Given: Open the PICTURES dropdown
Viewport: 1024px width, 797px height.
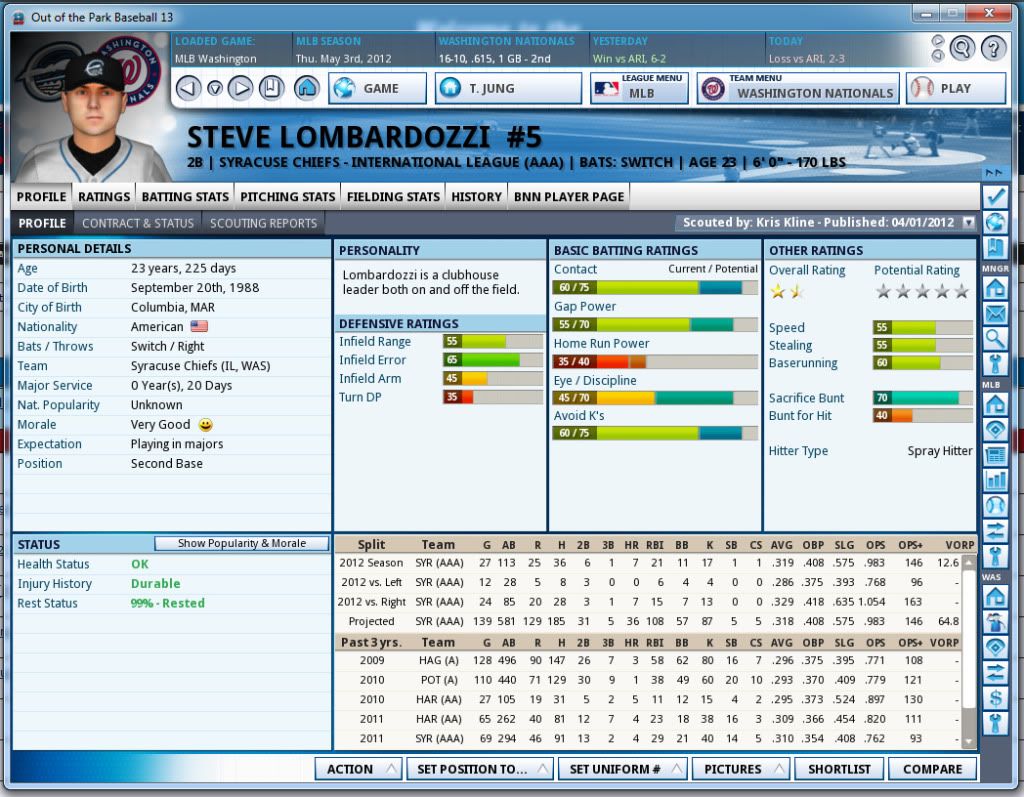Looking at the screenshot, I should click(x=741, y=769).
